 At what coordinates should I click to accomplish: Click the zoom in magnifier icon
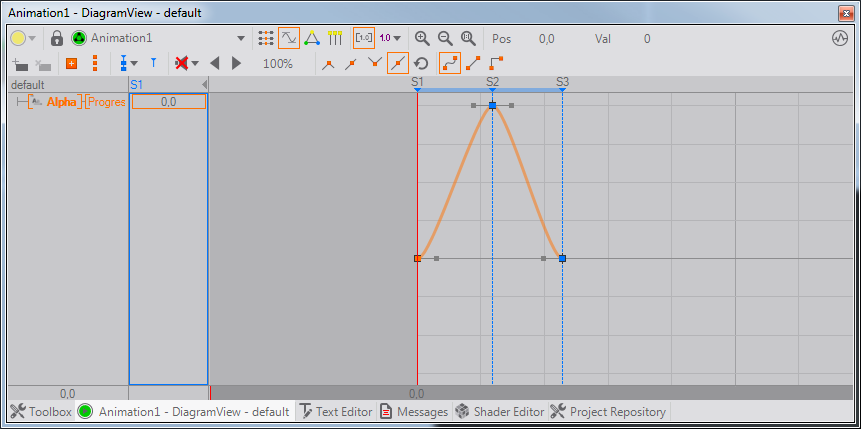[x=422, y=38]
